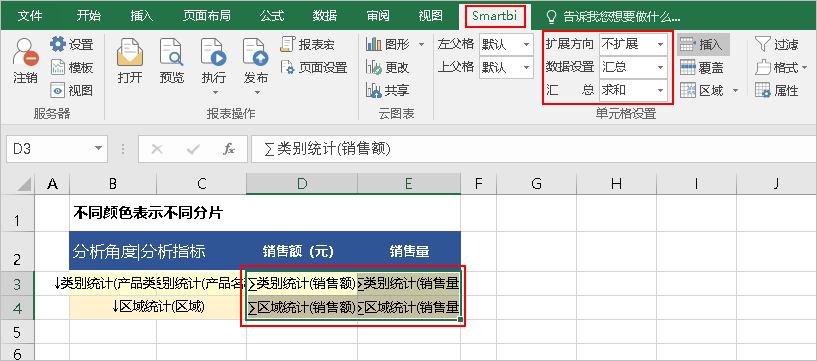This screenshot has width=817, height=361.
Task: Click the 打开 envelope icon
Action: point(130,52)
